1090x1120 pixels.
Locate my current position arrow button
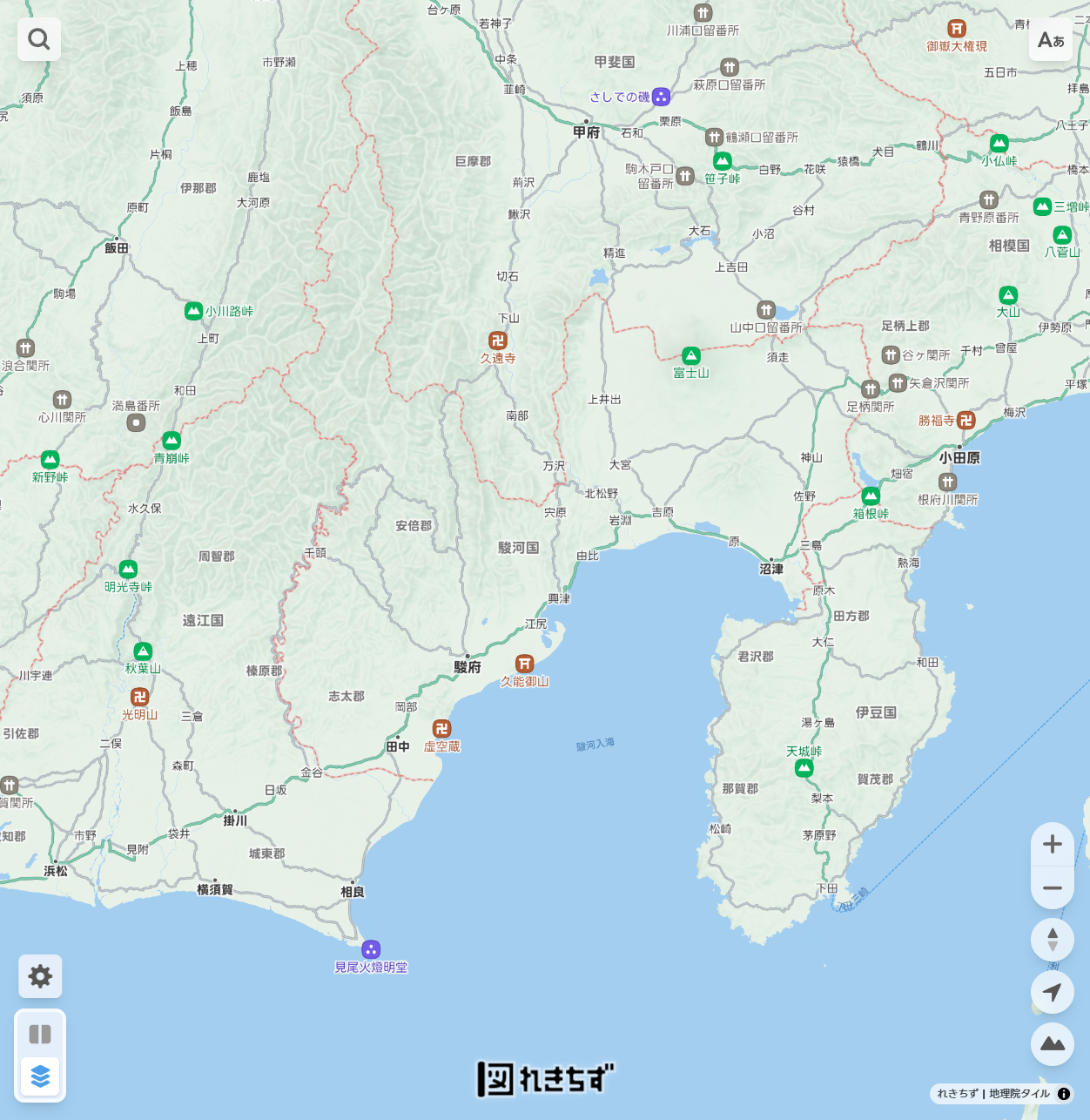point(1052,992)
